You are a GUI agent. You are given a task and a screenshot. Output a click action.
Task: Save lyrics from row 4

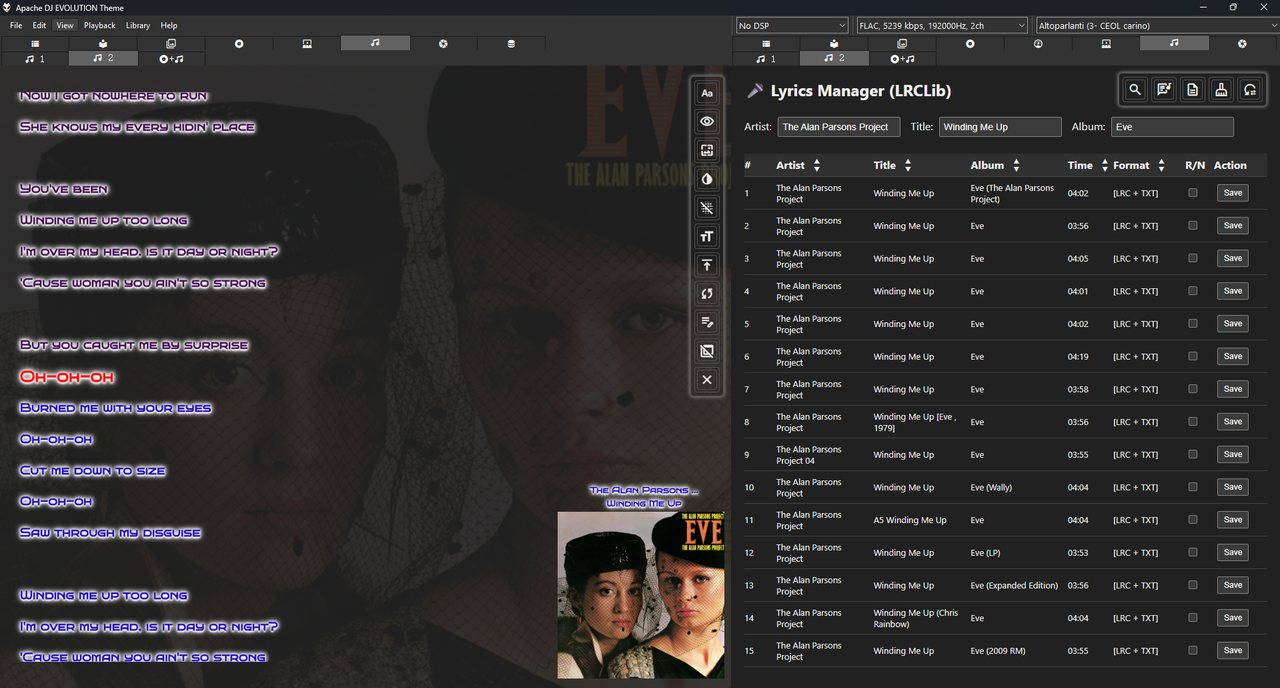coord(1233,291)
